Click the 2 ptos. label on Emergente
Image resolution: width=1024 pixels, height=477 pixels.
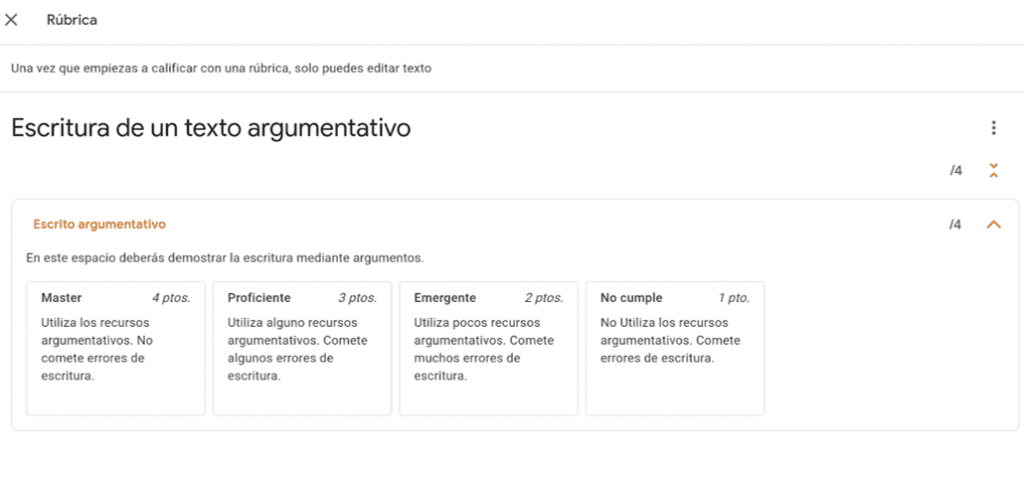544,298
